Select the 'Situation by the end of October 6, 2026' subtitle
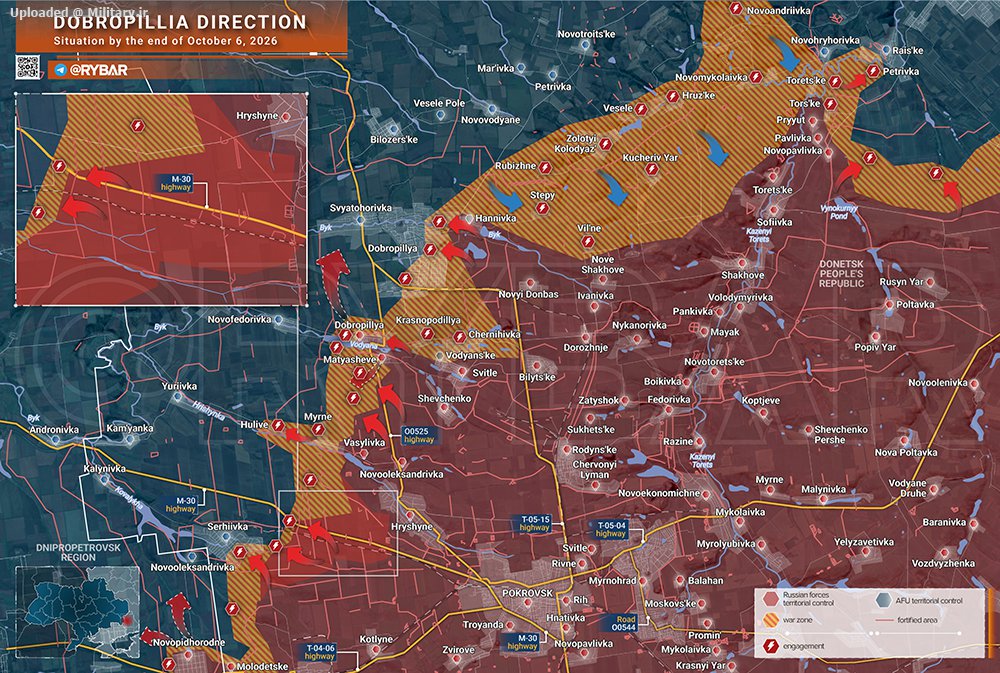 pyautogui.click(x=165, y=41)
